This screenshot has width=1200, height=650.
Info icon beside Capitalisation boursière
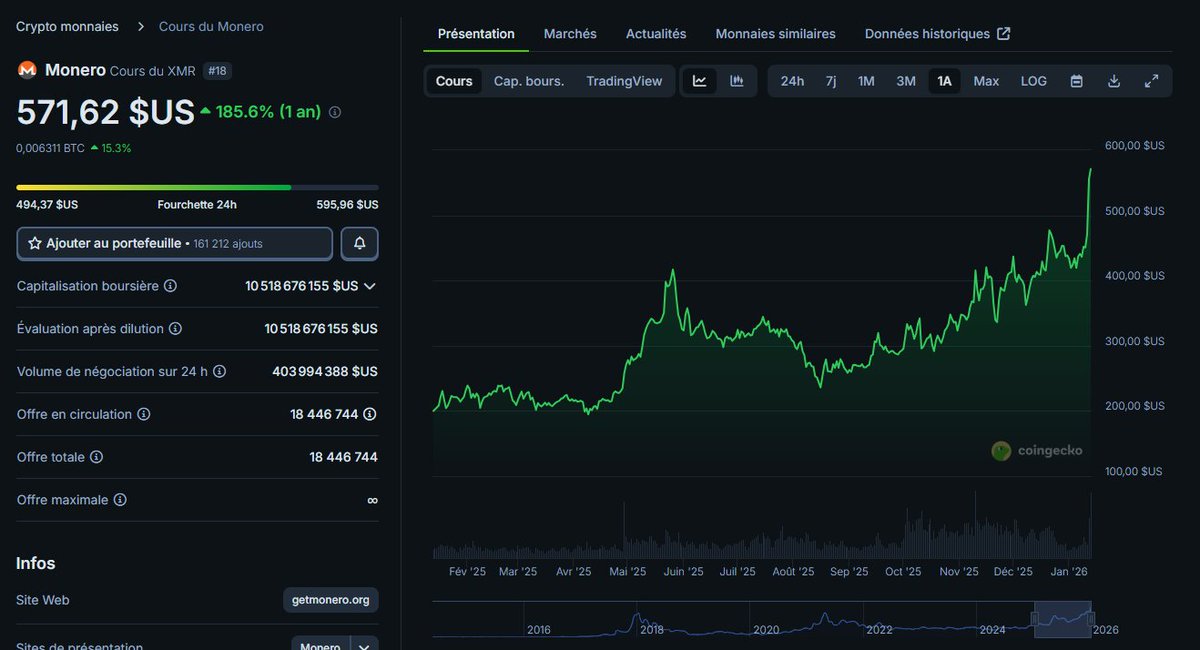(170, 286)
